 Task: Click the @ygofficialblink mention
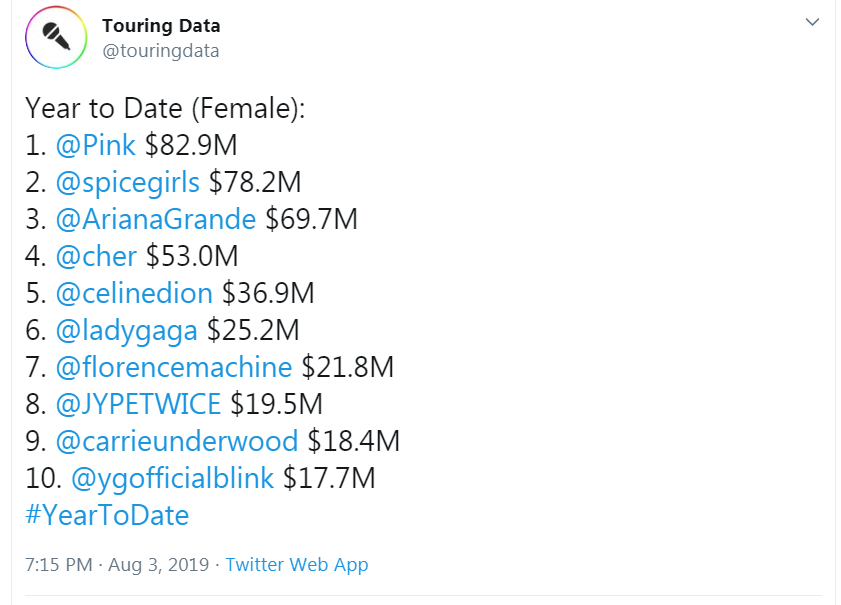coord(165,478)
